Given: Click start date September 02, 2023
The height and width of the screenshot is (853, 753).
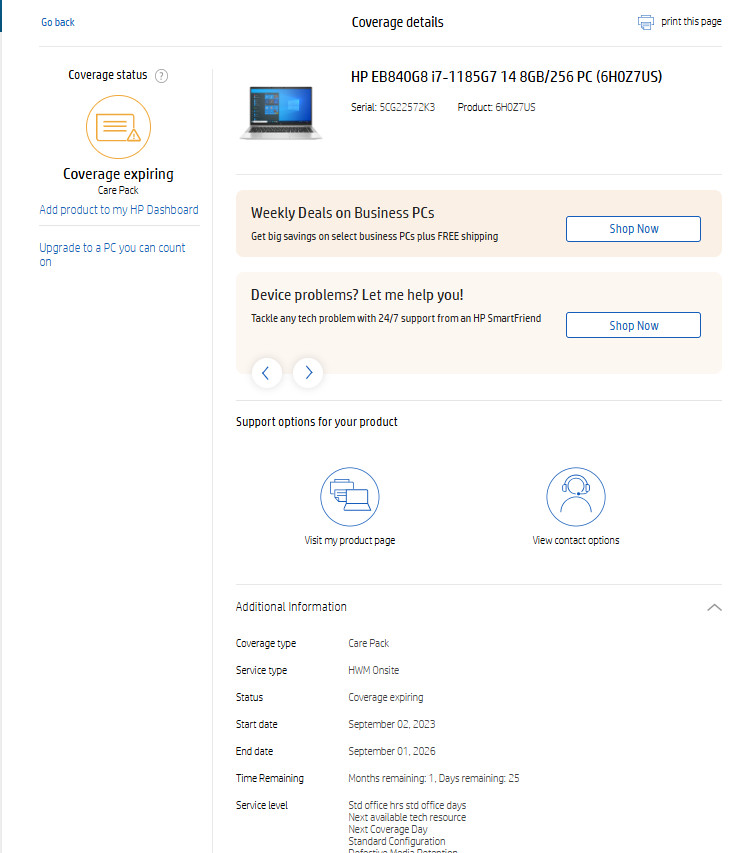Looking at the screenshot, I should (392, 725).
